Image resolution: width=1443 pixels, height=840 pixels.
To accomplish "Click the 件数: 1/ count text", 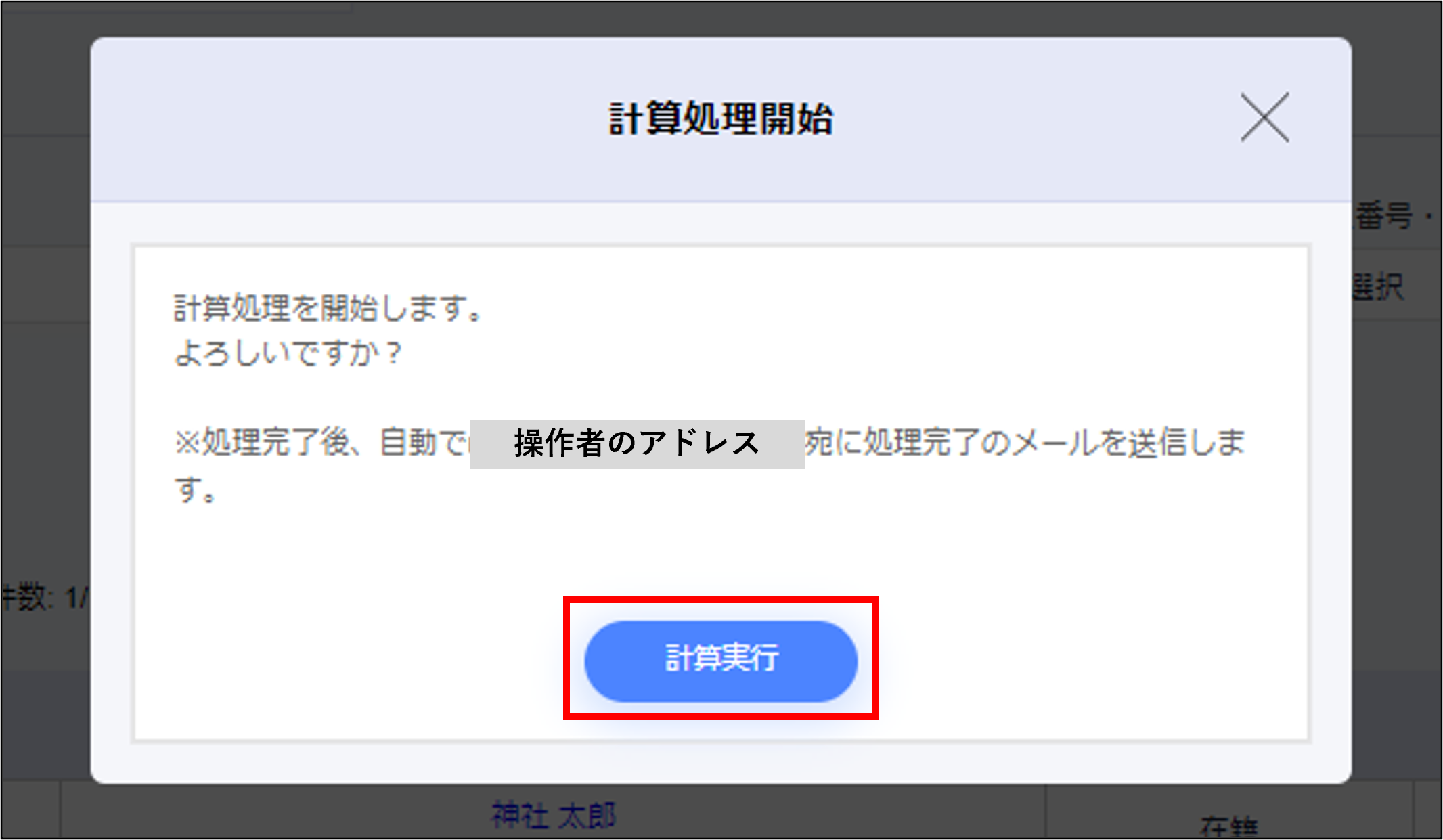I will click(x=45, y=597).
